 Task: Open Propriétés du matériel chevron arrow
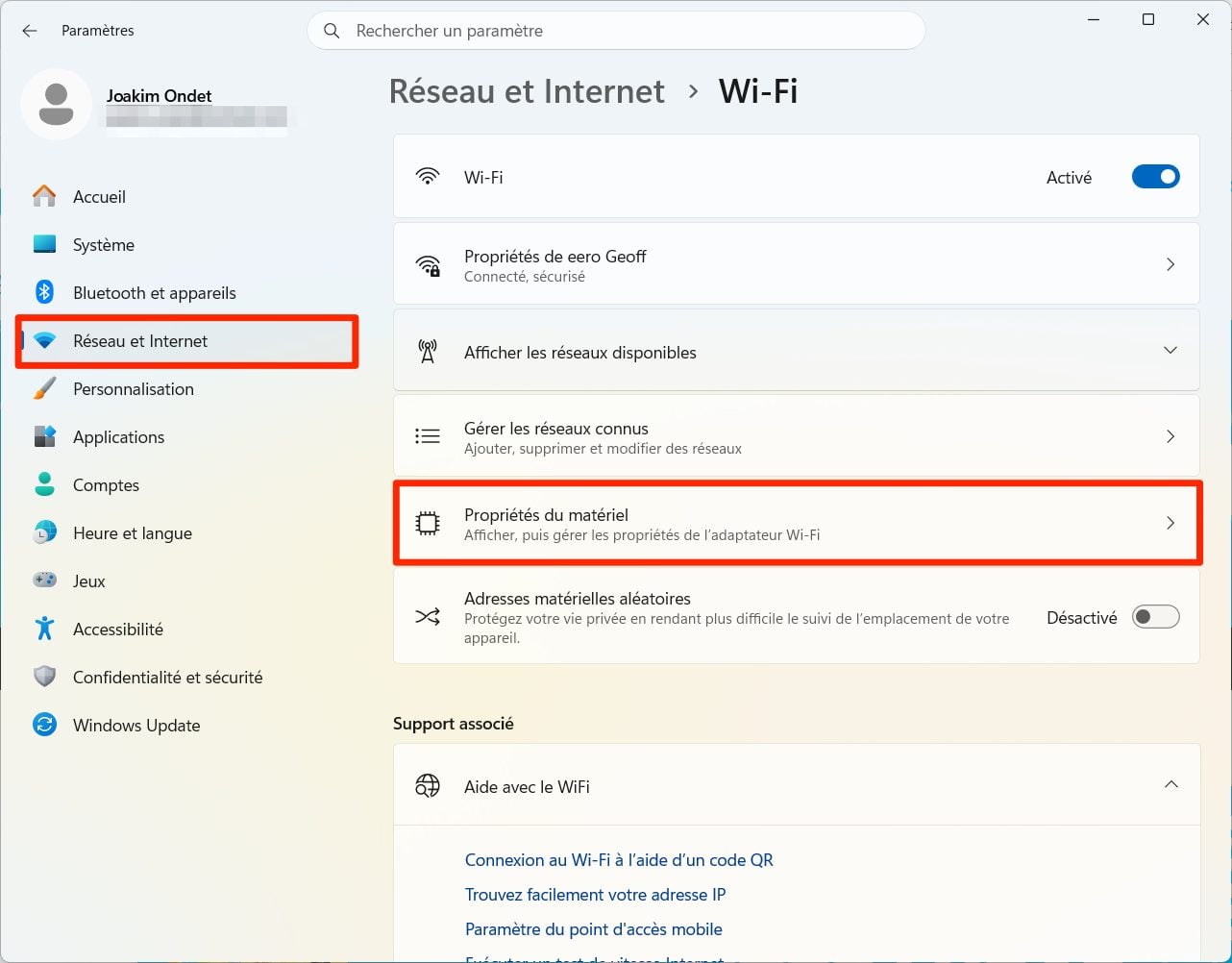coord(1170,523)
